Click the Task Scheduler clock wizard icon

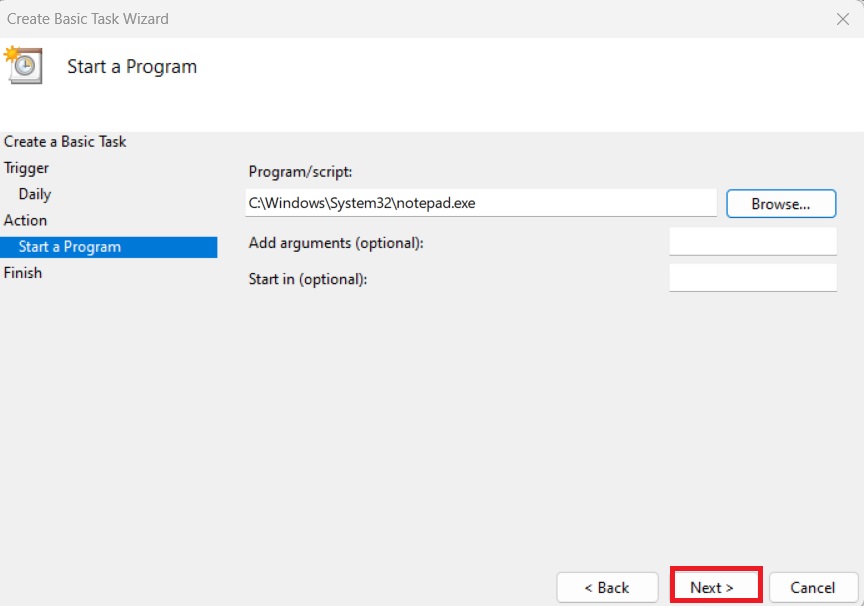coord(22,64)
